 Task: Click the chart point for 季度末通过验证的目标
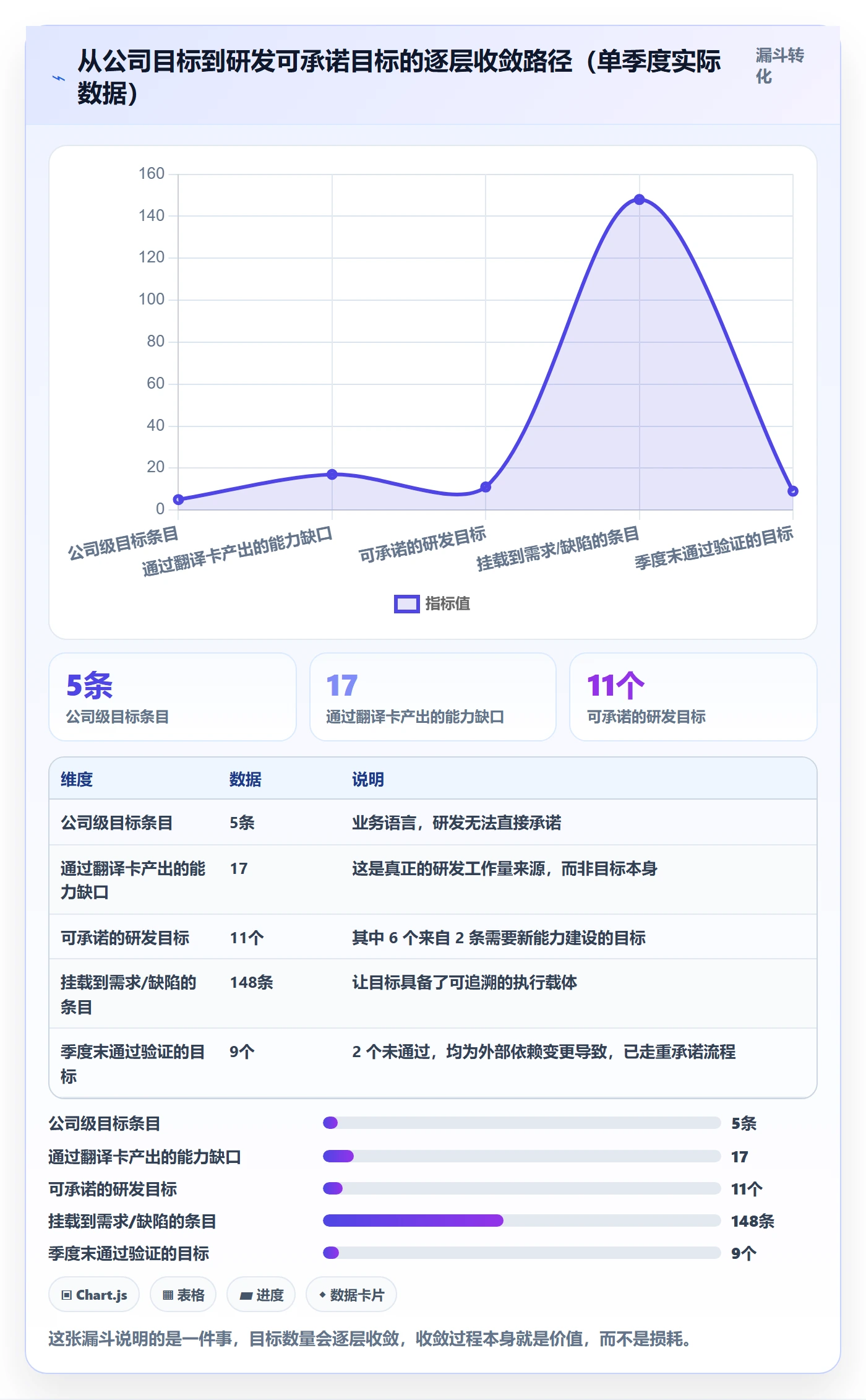click(793, 491)
